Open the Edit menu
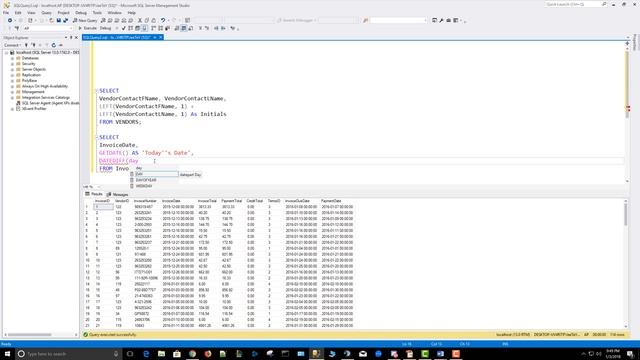 click(x=18, y=13)
